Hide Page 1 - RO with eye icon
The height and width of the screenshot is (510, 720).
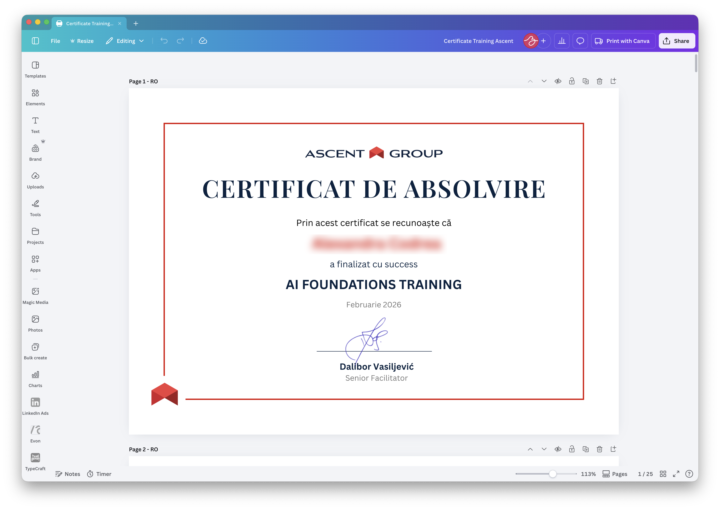(x=558, y=81)
